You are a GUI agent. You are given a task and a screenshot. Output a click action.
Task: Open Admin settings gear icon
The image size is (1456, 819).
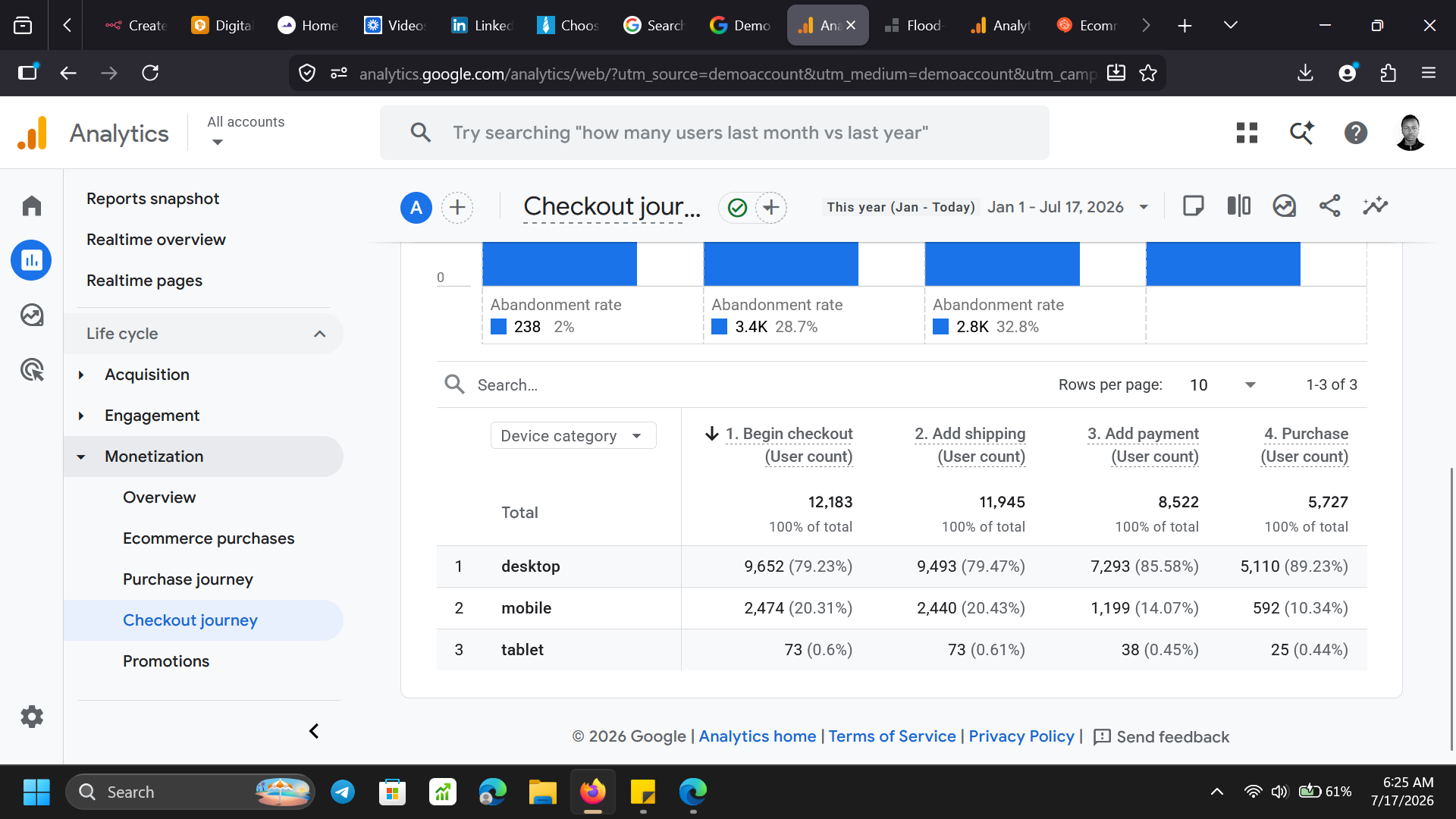(x=32, y=717)
